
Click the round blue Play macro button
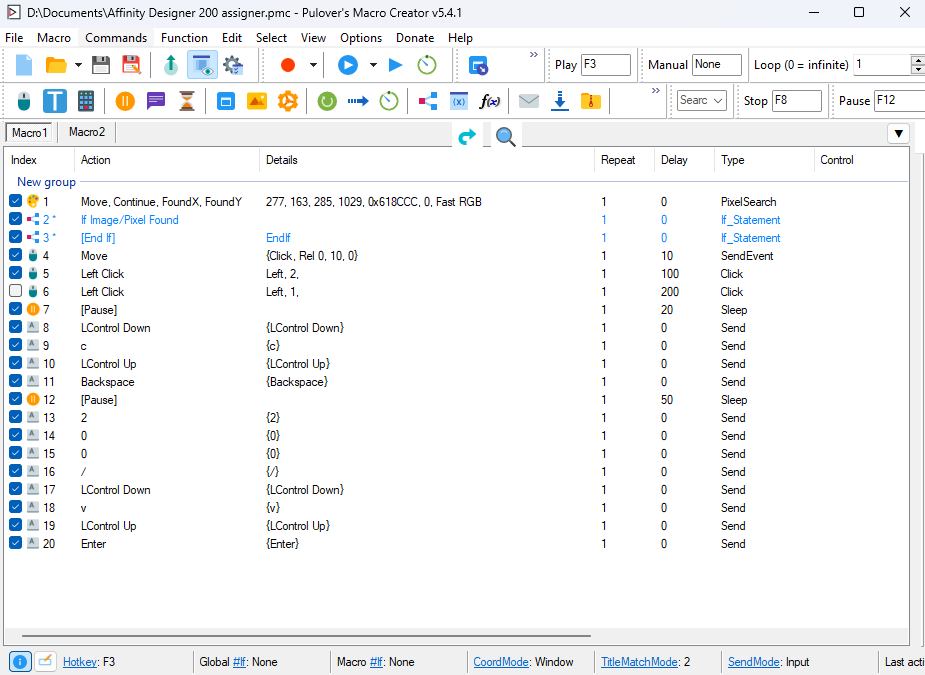tap(347, 65)
